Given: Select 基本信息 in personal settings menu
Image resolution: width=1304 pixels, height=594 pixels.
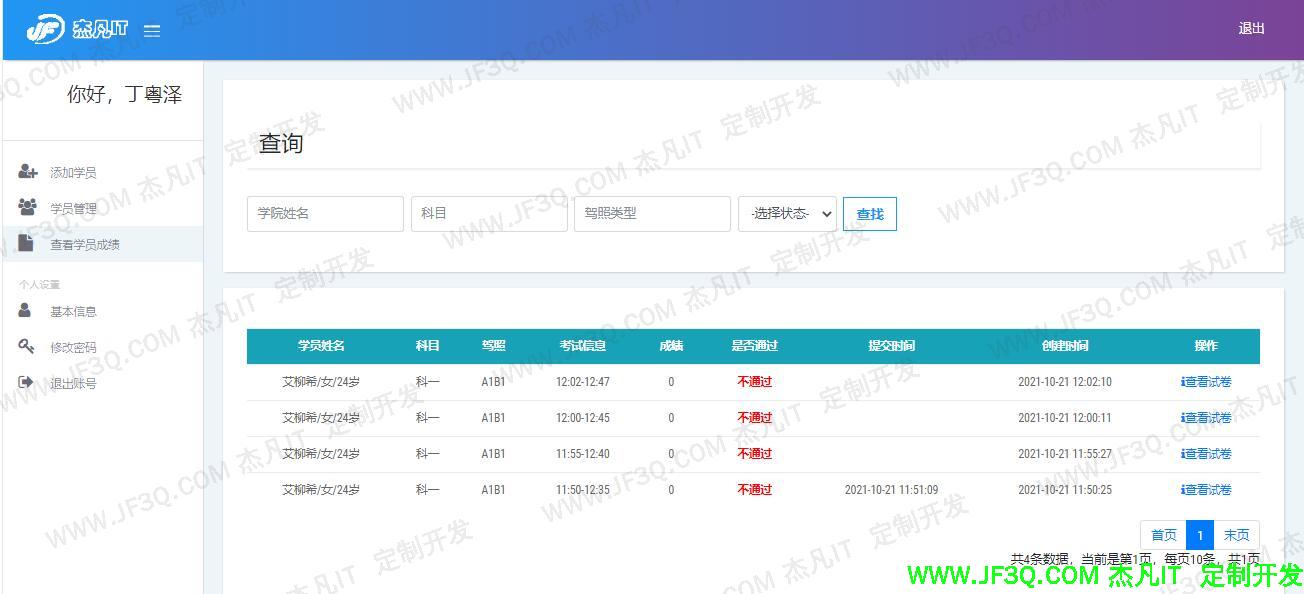Looking at the screenshot, I should tap(73, 312).
